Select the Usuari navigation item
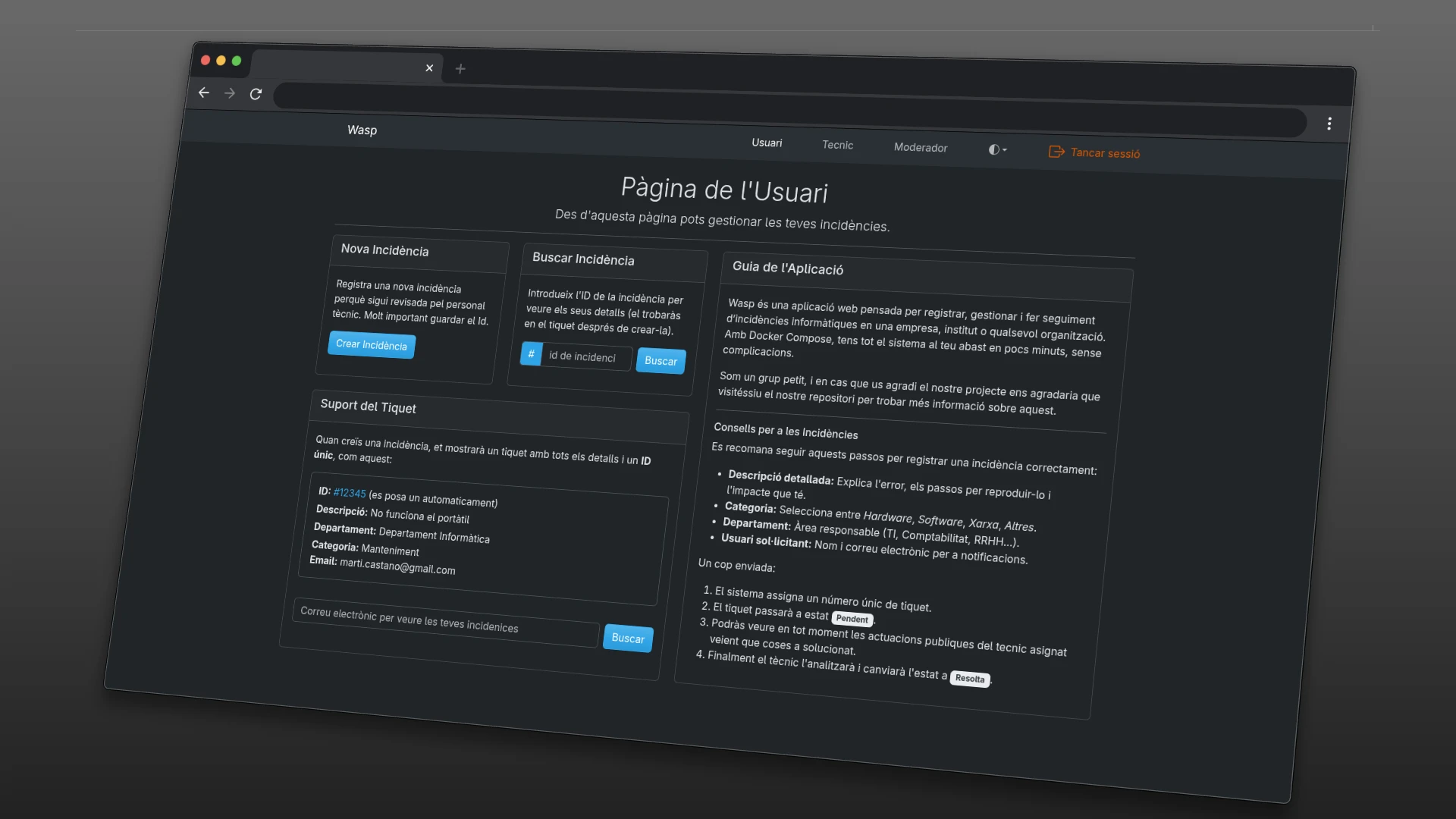1456x819 pixels. tap(767, 143)
